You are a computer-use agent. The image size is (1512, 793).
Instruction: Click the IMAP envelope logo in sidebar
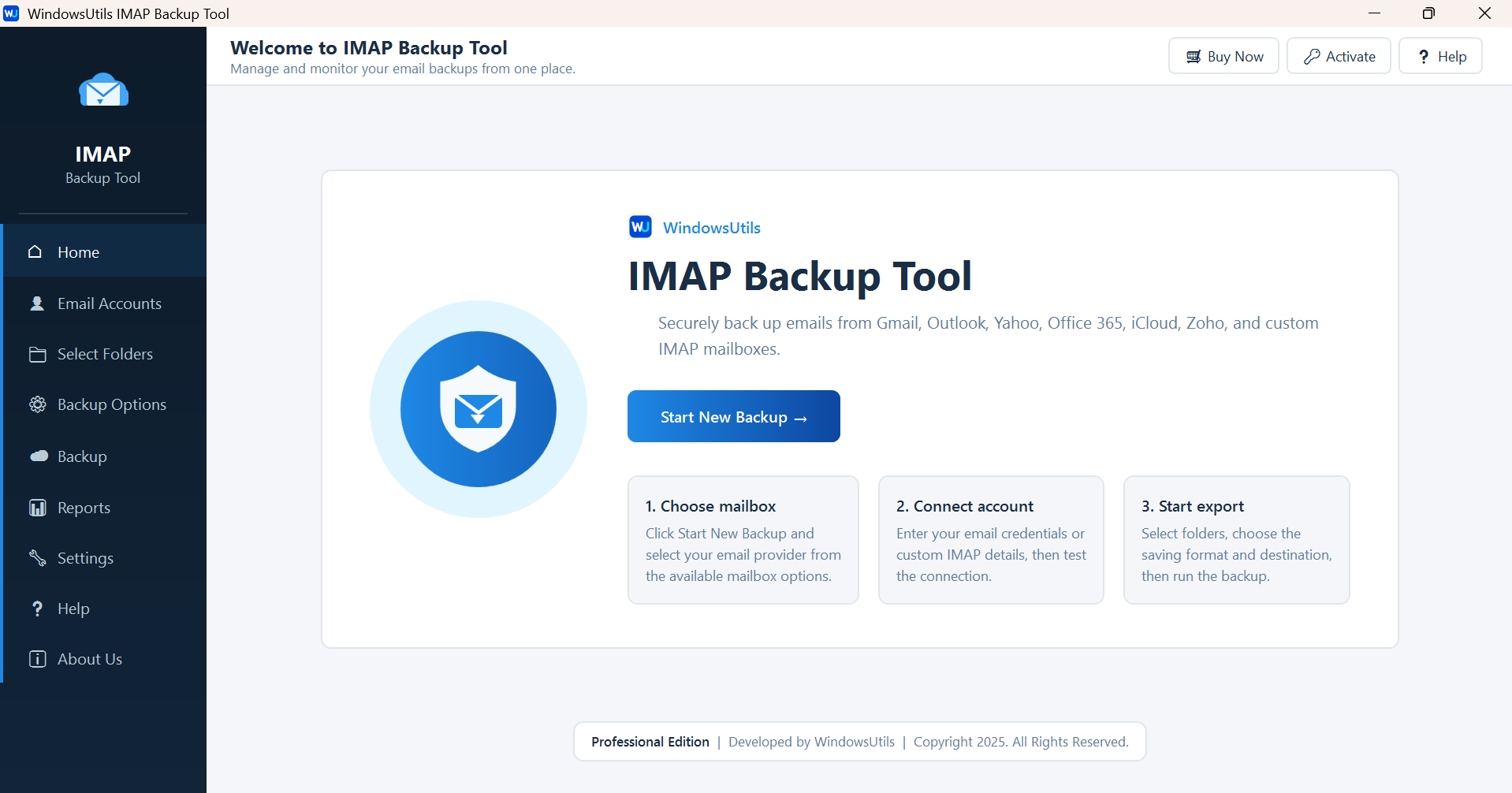[x=103, y=90]
